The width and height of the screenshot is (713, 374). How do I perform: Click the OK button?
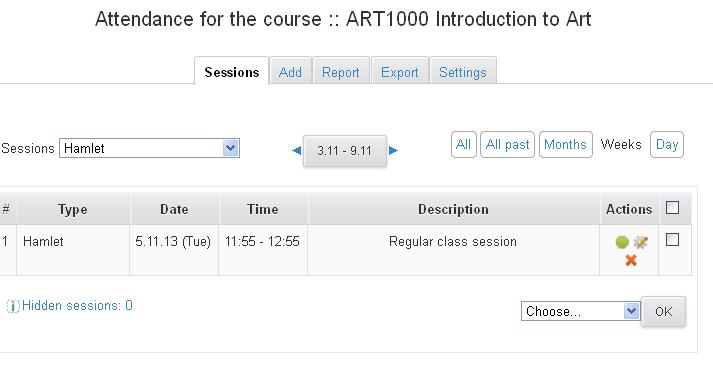[663, 312]
